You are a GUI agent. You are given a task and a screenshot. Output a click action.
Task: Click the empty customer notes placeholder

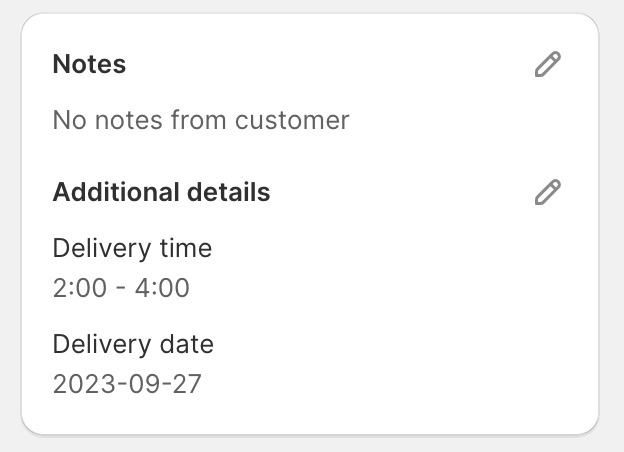tap(201, 120)
